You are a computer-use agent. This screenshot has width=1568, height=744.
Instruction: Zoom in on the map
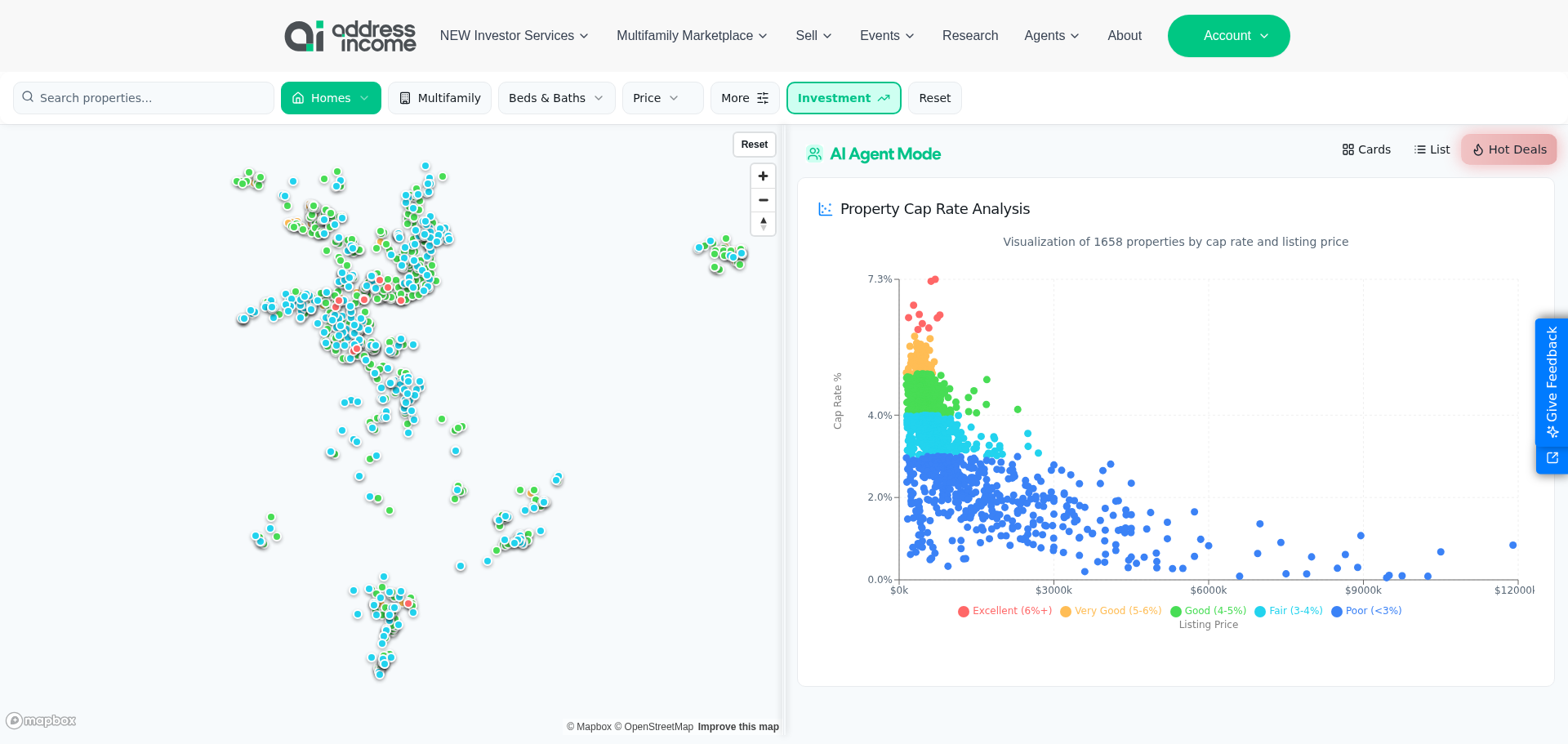[763, 176]
